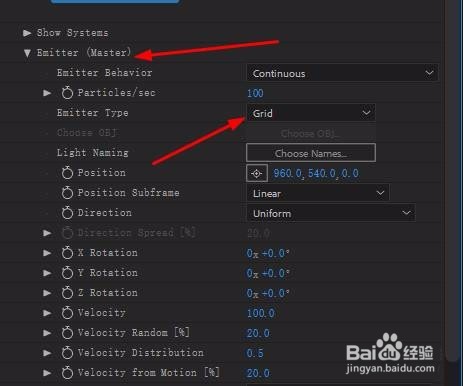This screenshot has height=386, width=463.
Task: Click the Velocity Random value 20.0
Action: pos(258,333)
